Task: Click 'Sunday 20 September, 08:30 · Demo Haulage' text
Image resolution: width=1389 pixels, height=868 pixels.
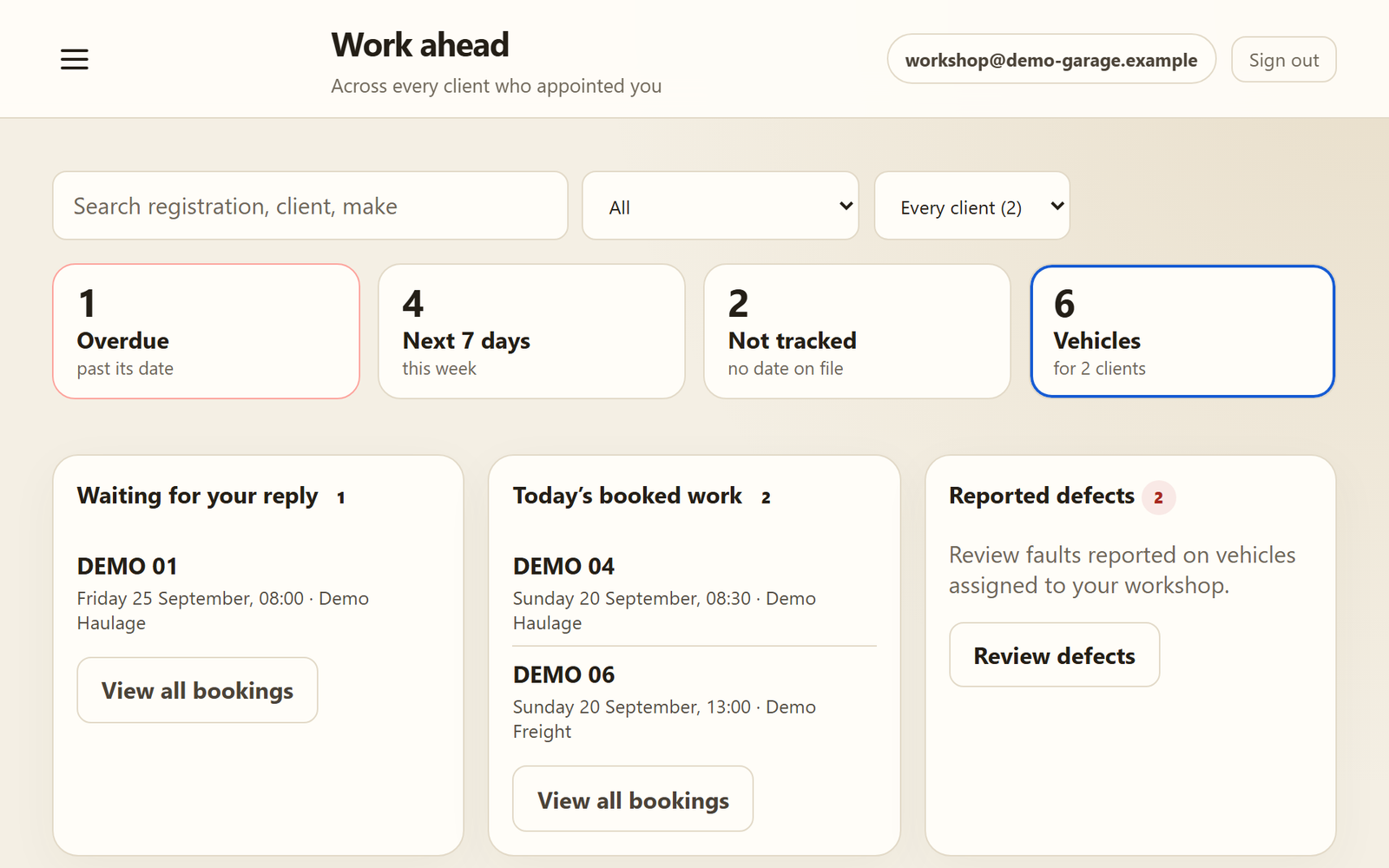Action: pyautogui.click(x=664, y=610)
